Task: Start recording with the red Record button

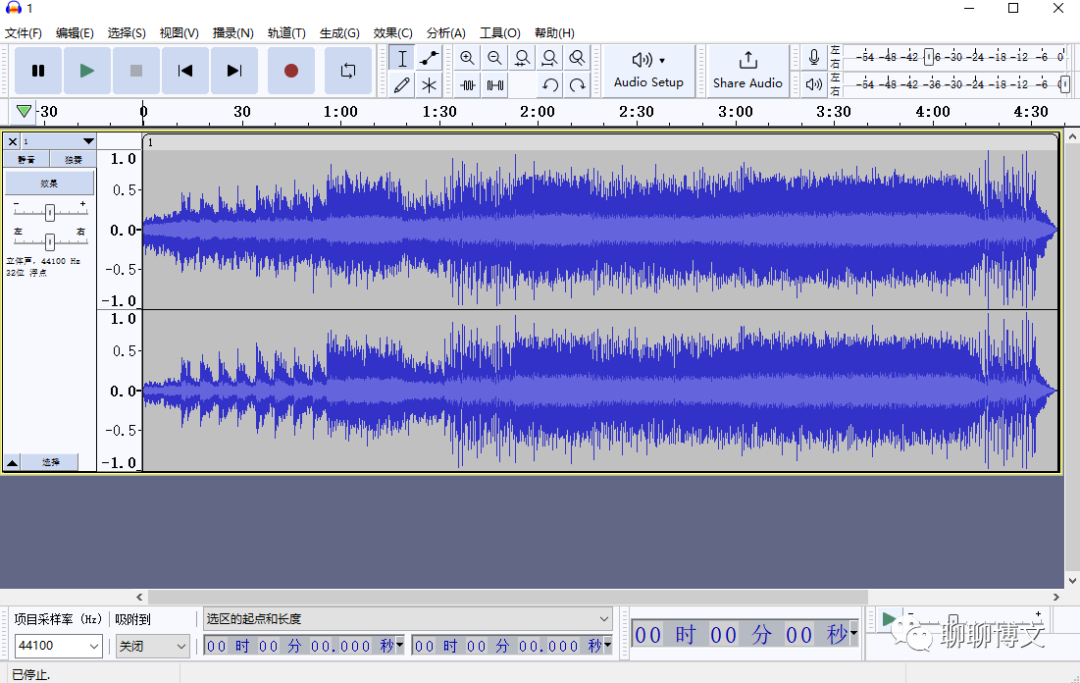Action: pyautogui.click(x=291, y=70)
